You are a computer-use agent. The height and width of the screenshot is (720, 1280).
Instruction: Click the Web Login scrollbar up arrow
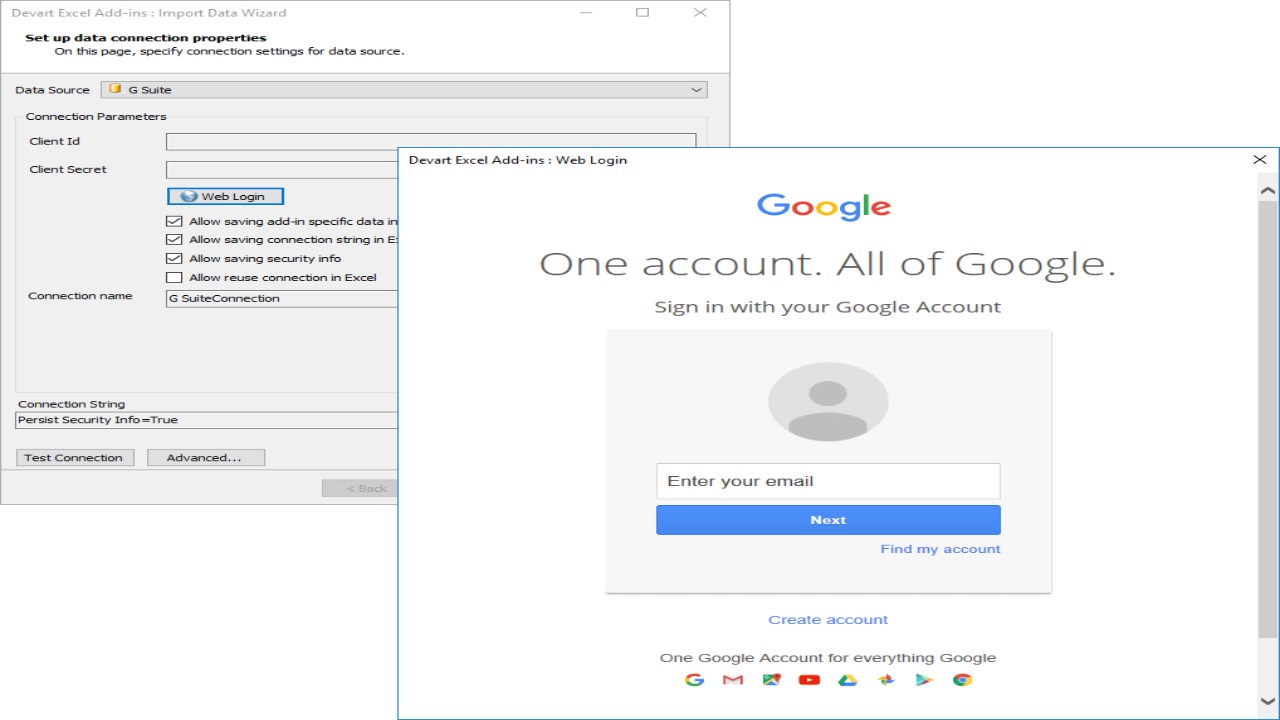point(1268,190)
